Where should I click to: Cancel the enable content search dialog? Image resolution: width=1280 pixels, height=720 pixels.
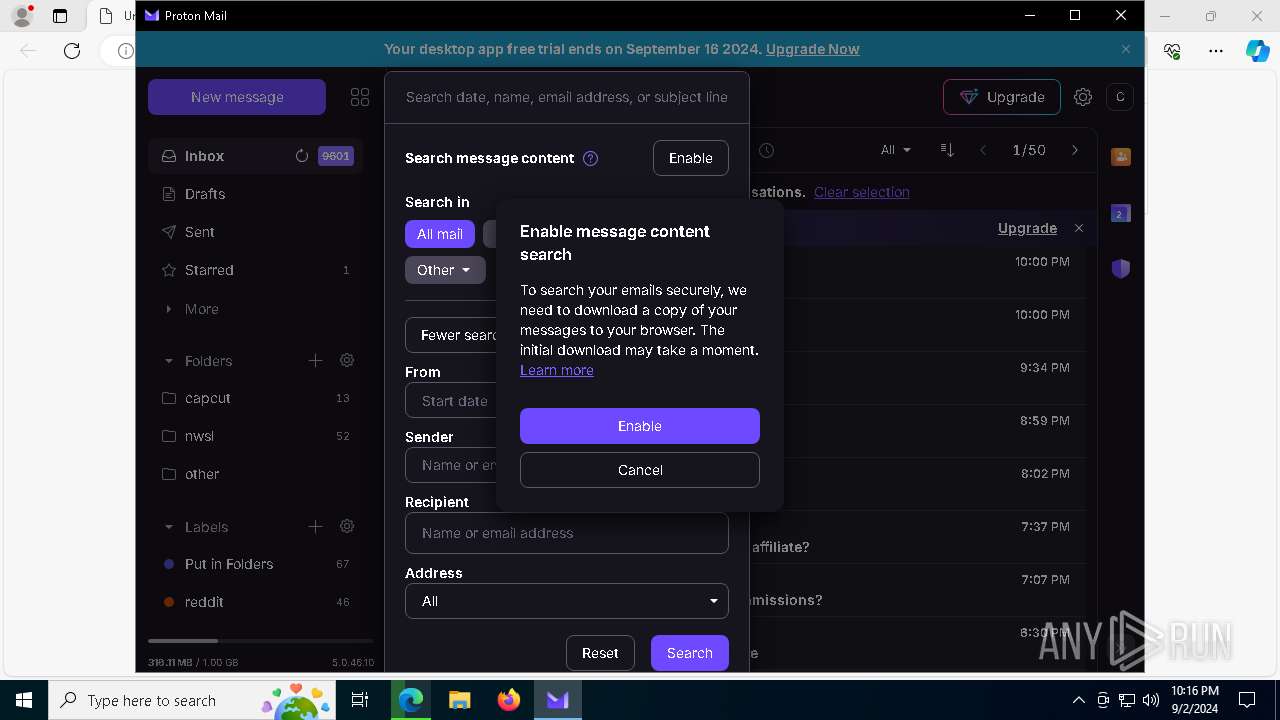(640, 470)
